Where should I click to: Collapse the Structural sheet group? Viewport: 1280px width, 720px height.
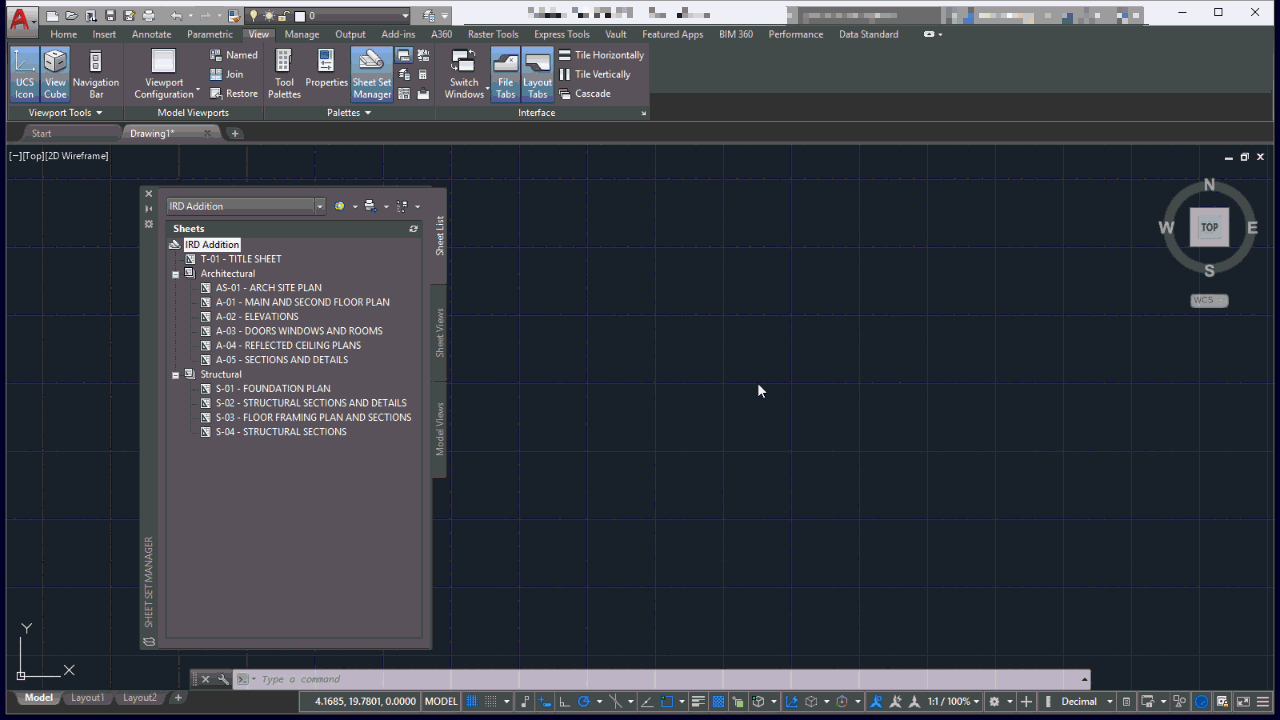click(x=175, y=374)
